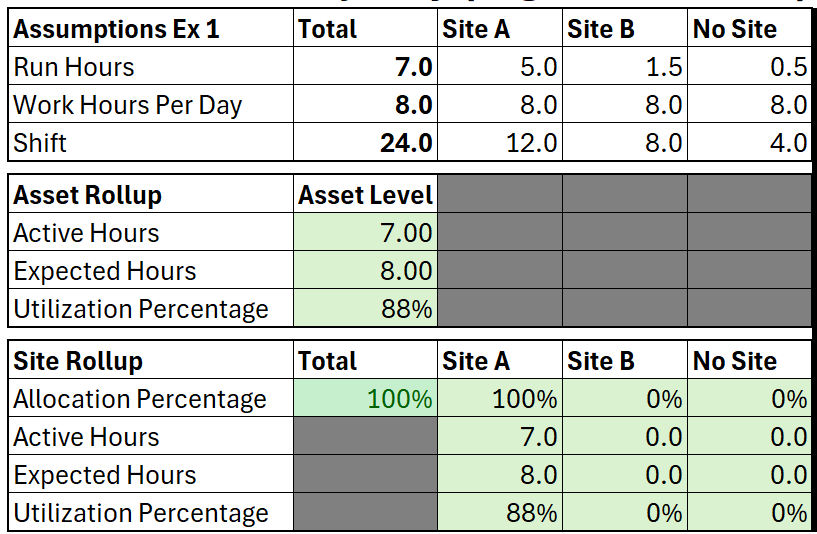Select the Site Rollup header cell
The image size is (817, 534).
pyautogui.click(x=151, y=360)
